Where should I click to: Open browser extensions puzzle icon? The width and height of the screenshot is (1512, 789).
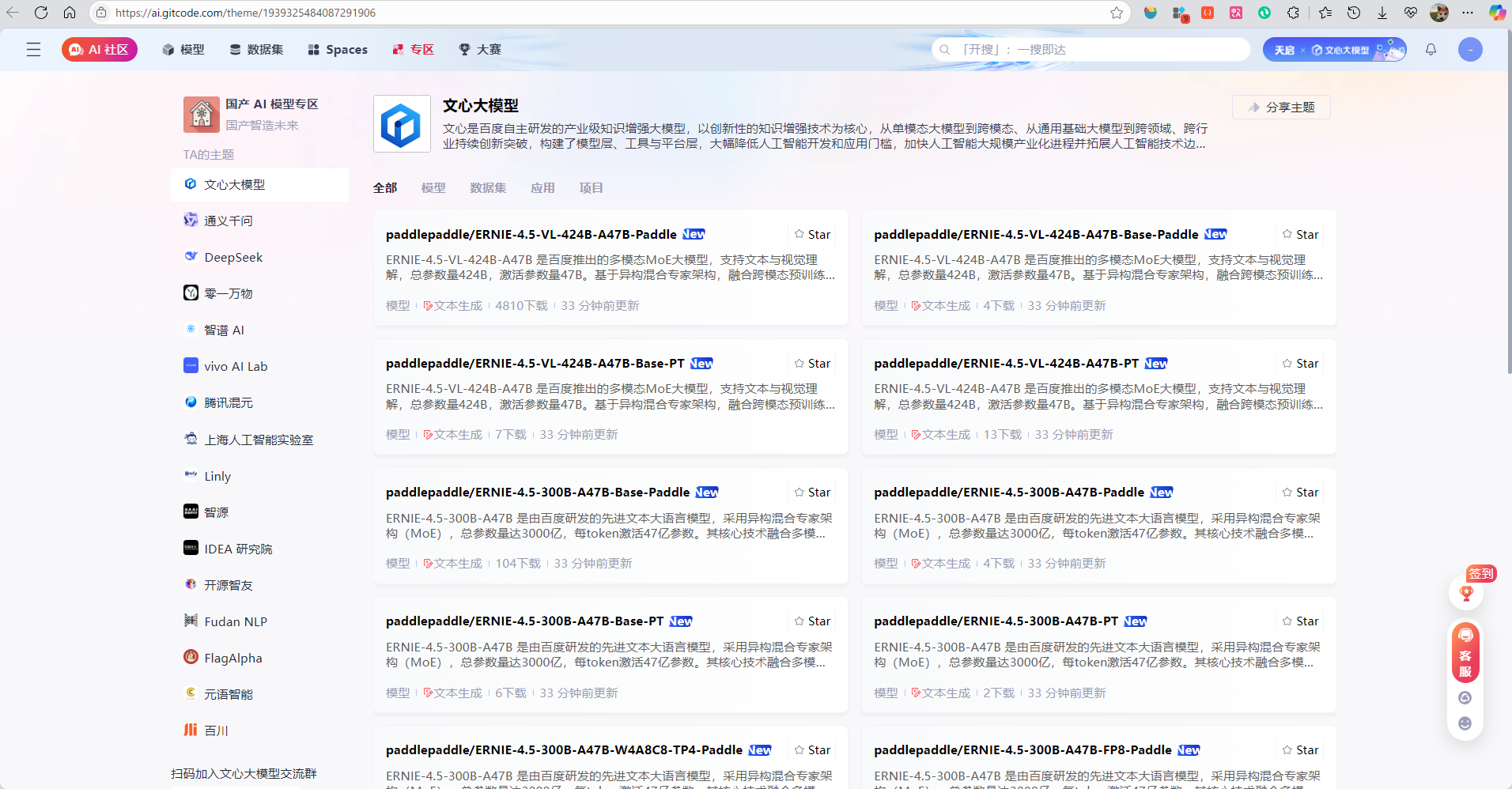[x=1293, y=13]
